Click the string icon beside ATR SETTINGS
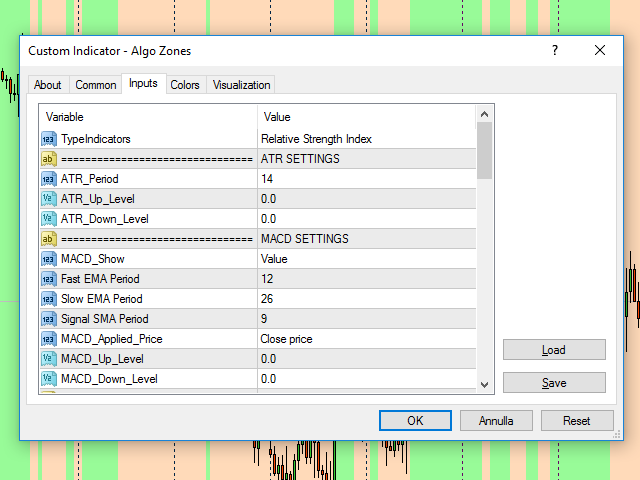 point(49,159)
